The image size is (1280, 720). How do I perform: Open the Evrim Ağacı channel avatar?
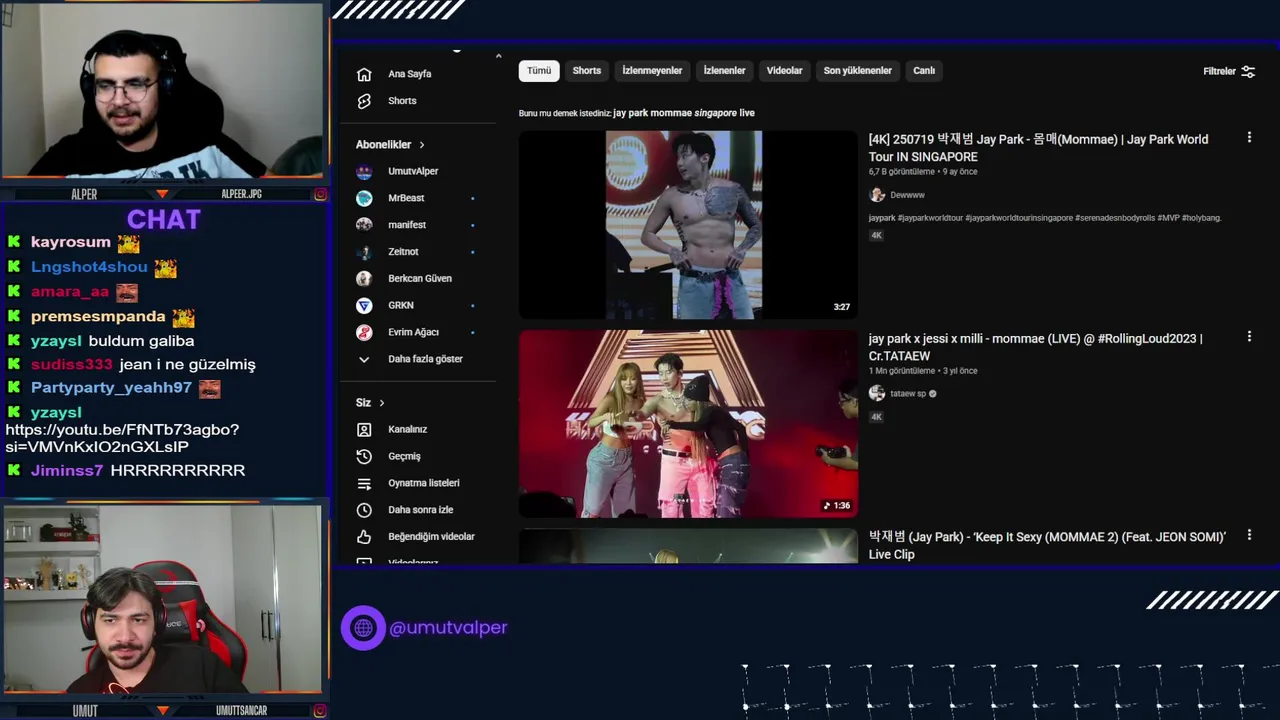point(364,332)
